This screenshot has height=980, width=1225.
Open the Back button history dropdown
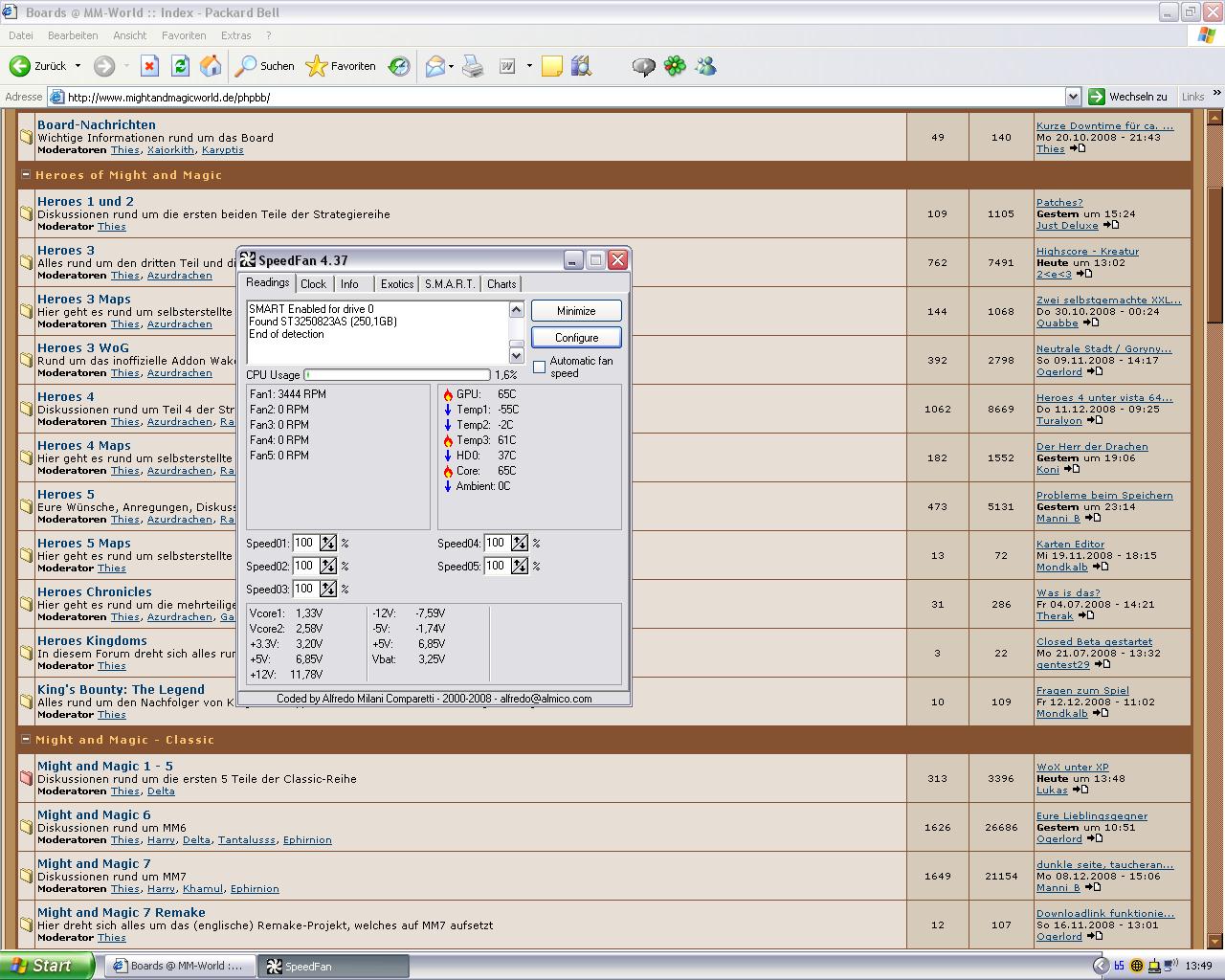point(78,66)
